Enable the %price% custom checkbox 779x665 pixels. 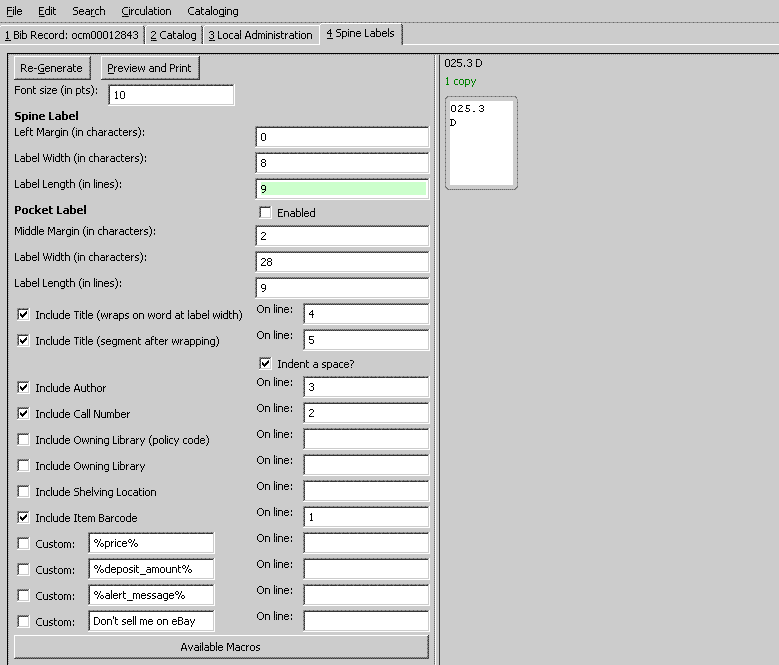point(24,544)
